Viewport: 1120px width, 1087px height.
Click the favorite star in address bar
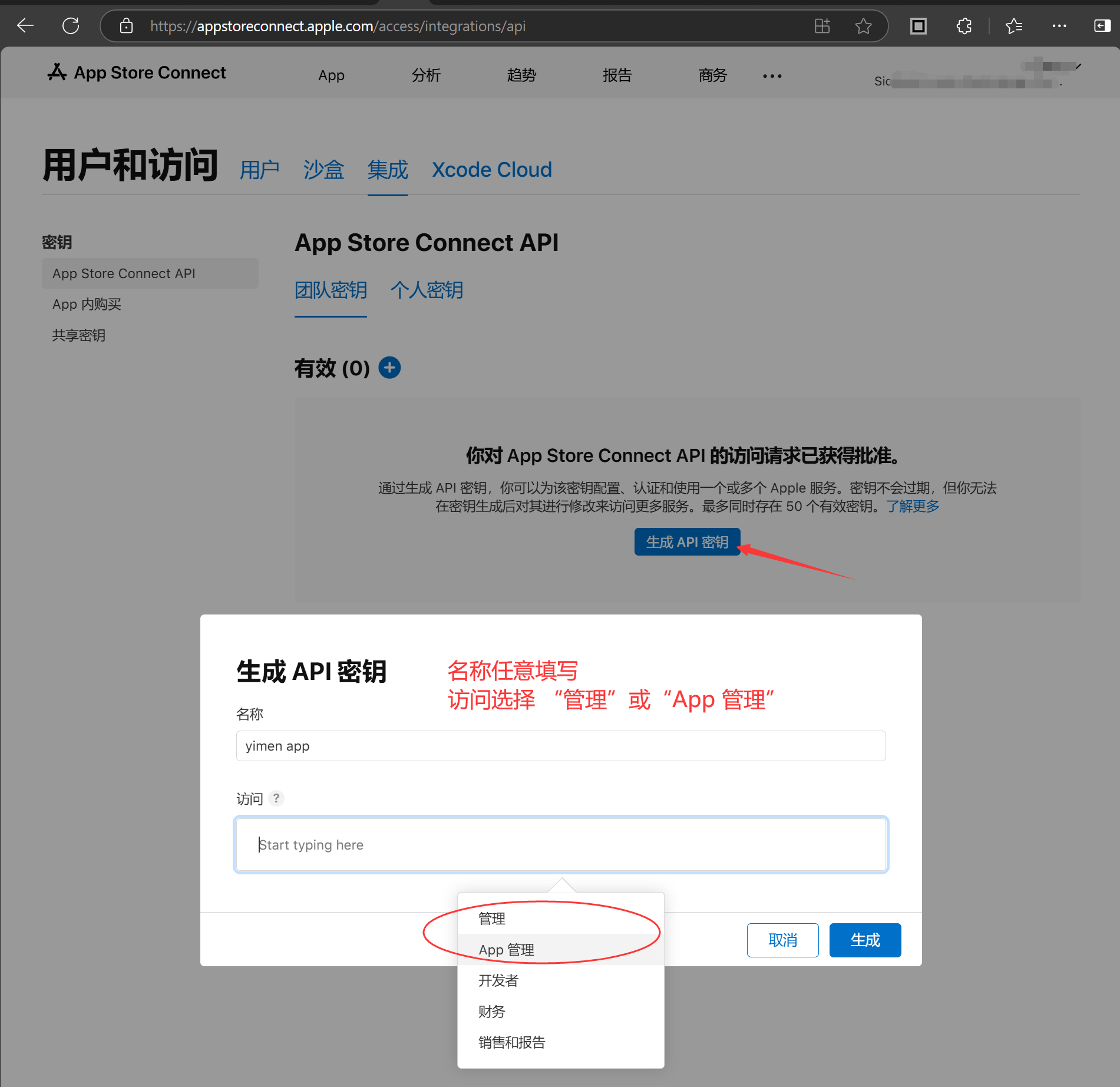[x=863, y=26]
